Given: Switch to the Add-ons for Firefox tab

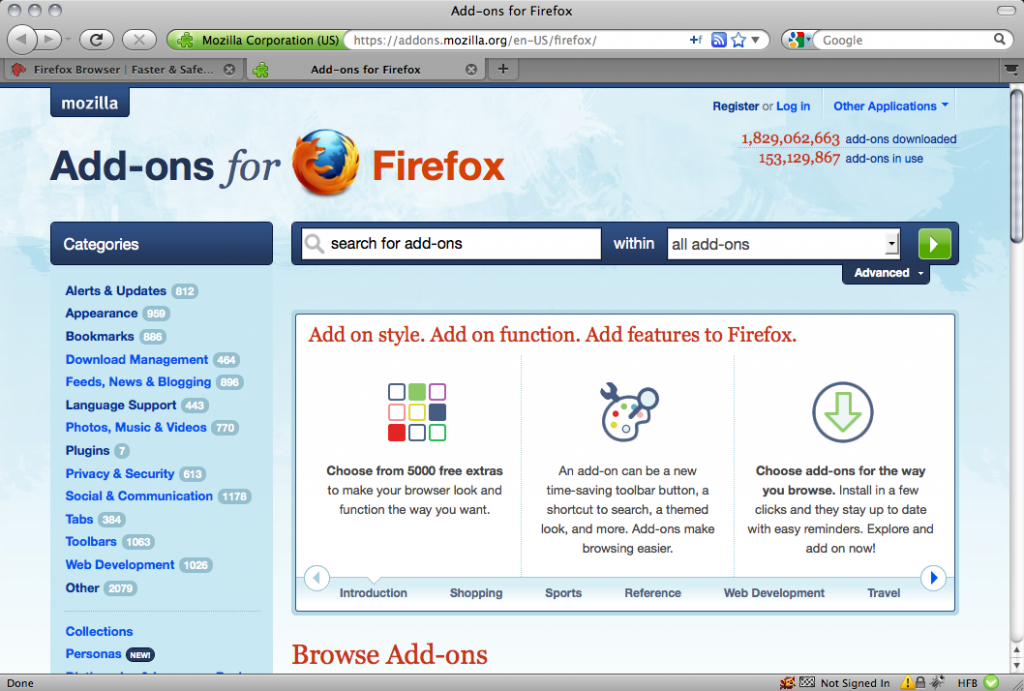Looking at the screenshot, I should point(366,69).
